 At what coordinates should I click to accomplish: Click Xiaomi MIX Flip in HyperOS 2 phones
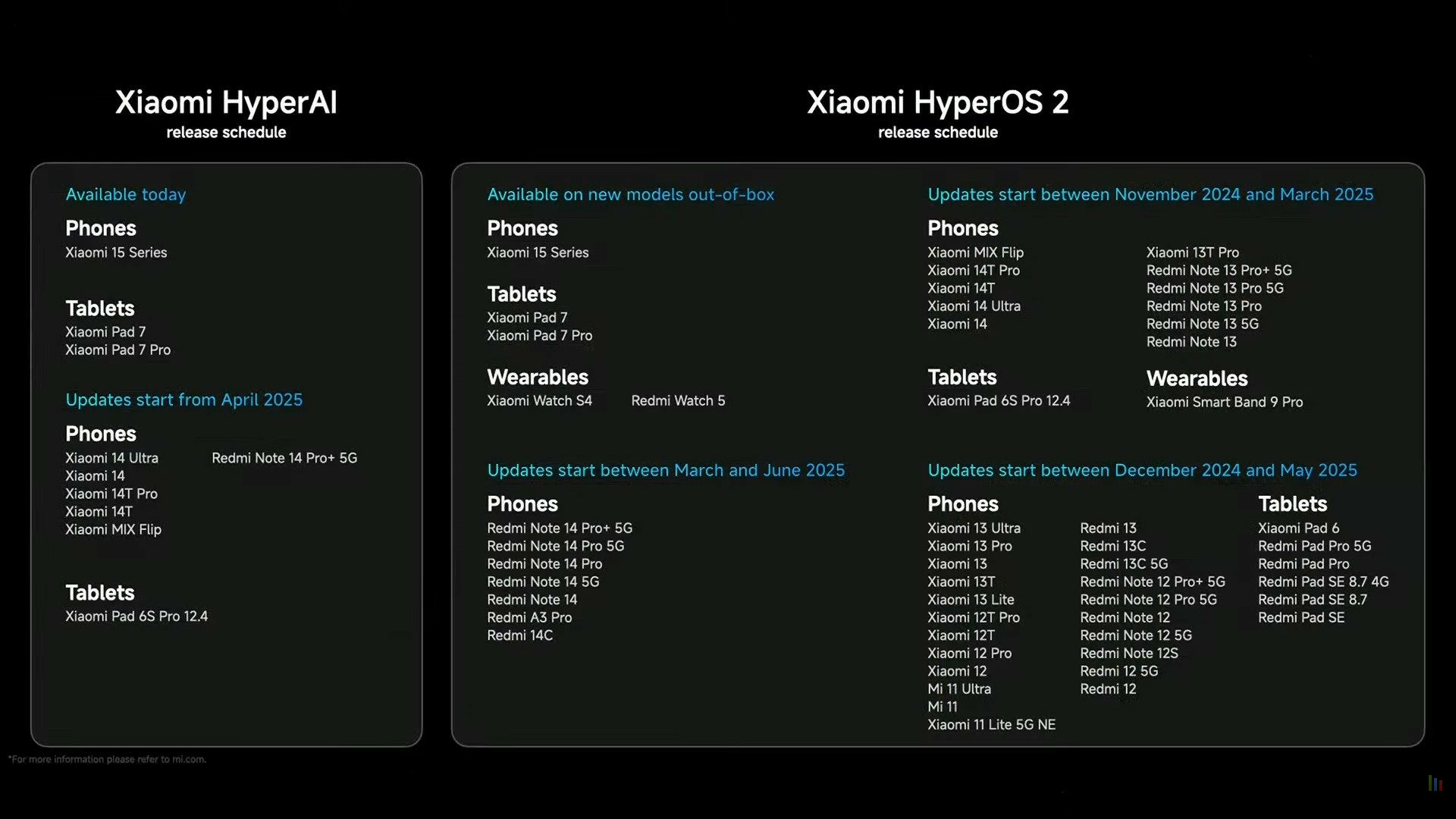975,253
